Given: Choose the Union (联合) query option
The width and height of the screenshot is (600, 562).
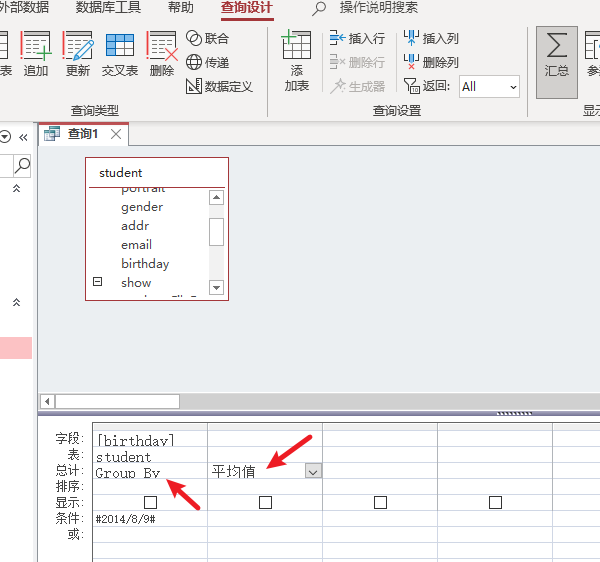Looking at the screenshot, I should [x=208, y=38].
